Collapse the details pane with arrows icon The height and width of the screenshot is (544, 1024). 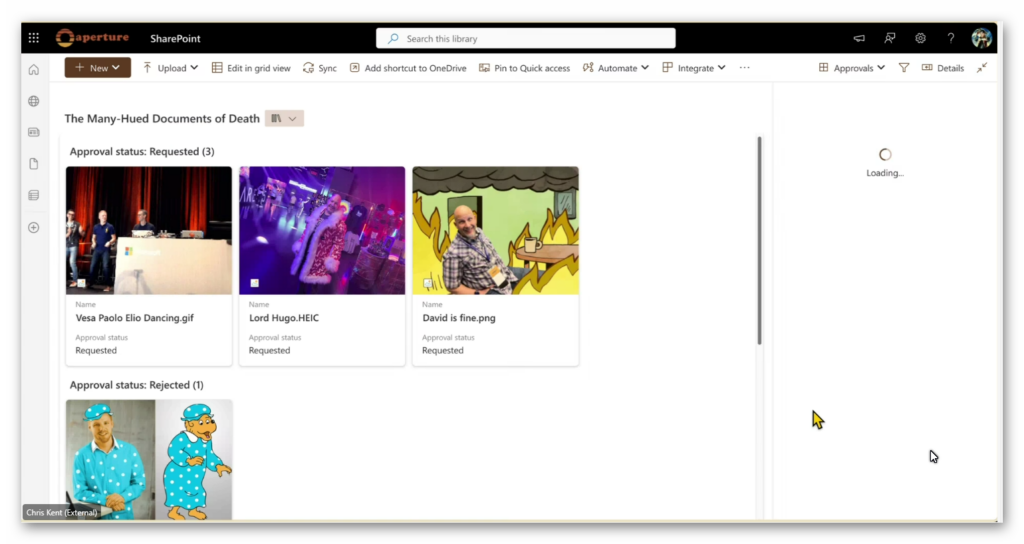click(x=982, y=68)
